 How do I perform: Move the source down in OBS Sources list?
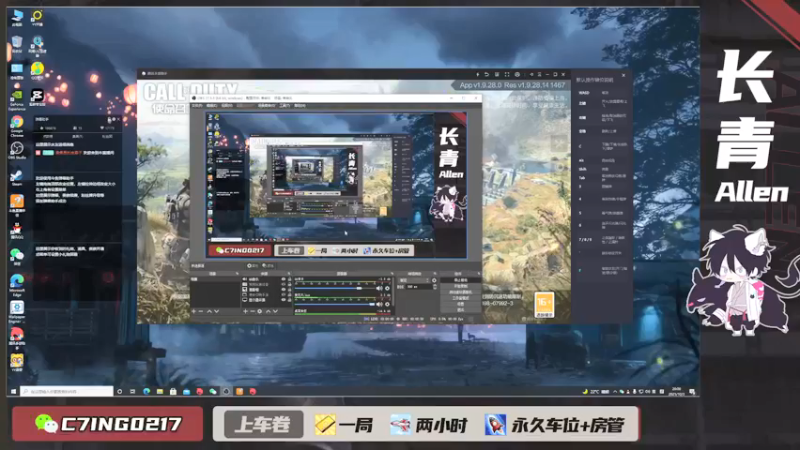pos(275,311)
